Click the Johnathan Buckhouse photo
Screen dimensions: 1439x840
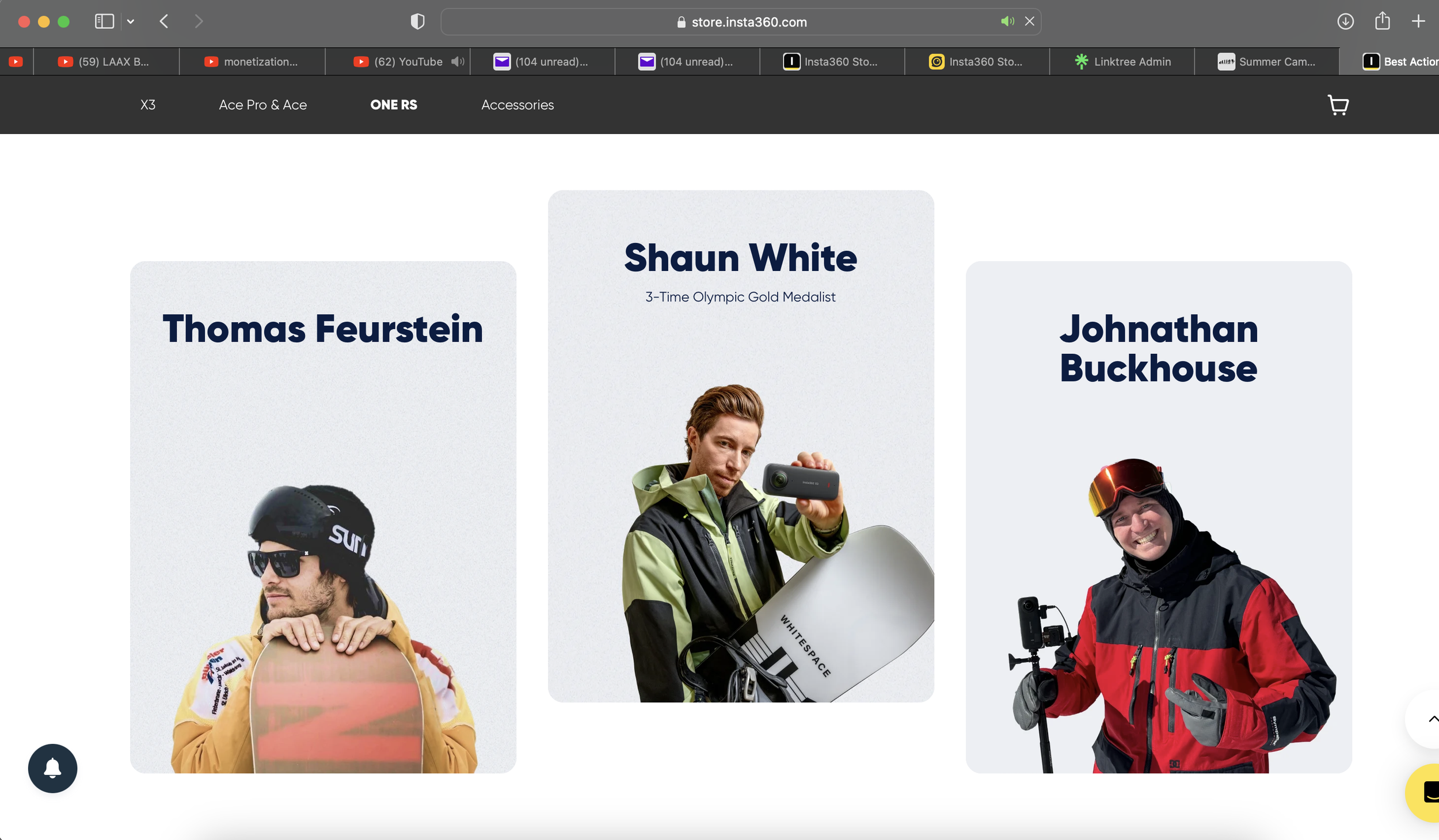pyautogui.click(x=1171, y=616)
